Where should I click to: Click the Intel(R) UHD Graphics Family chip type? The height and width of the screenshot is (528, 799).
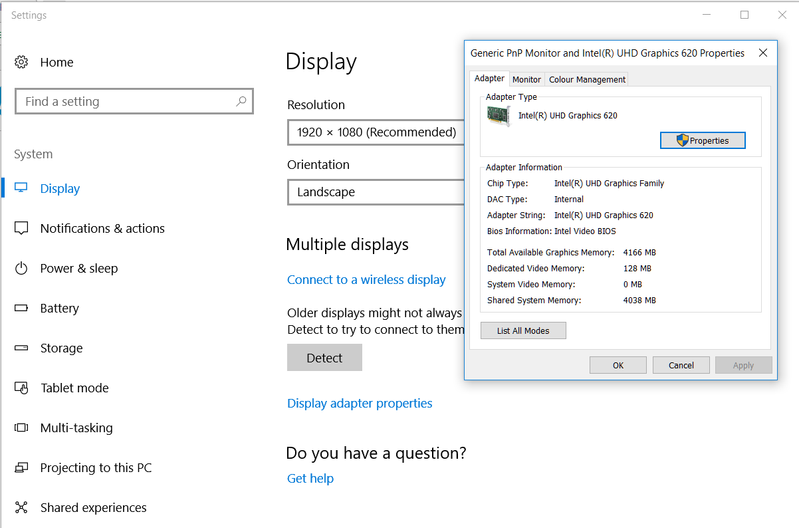coord(609,183)
